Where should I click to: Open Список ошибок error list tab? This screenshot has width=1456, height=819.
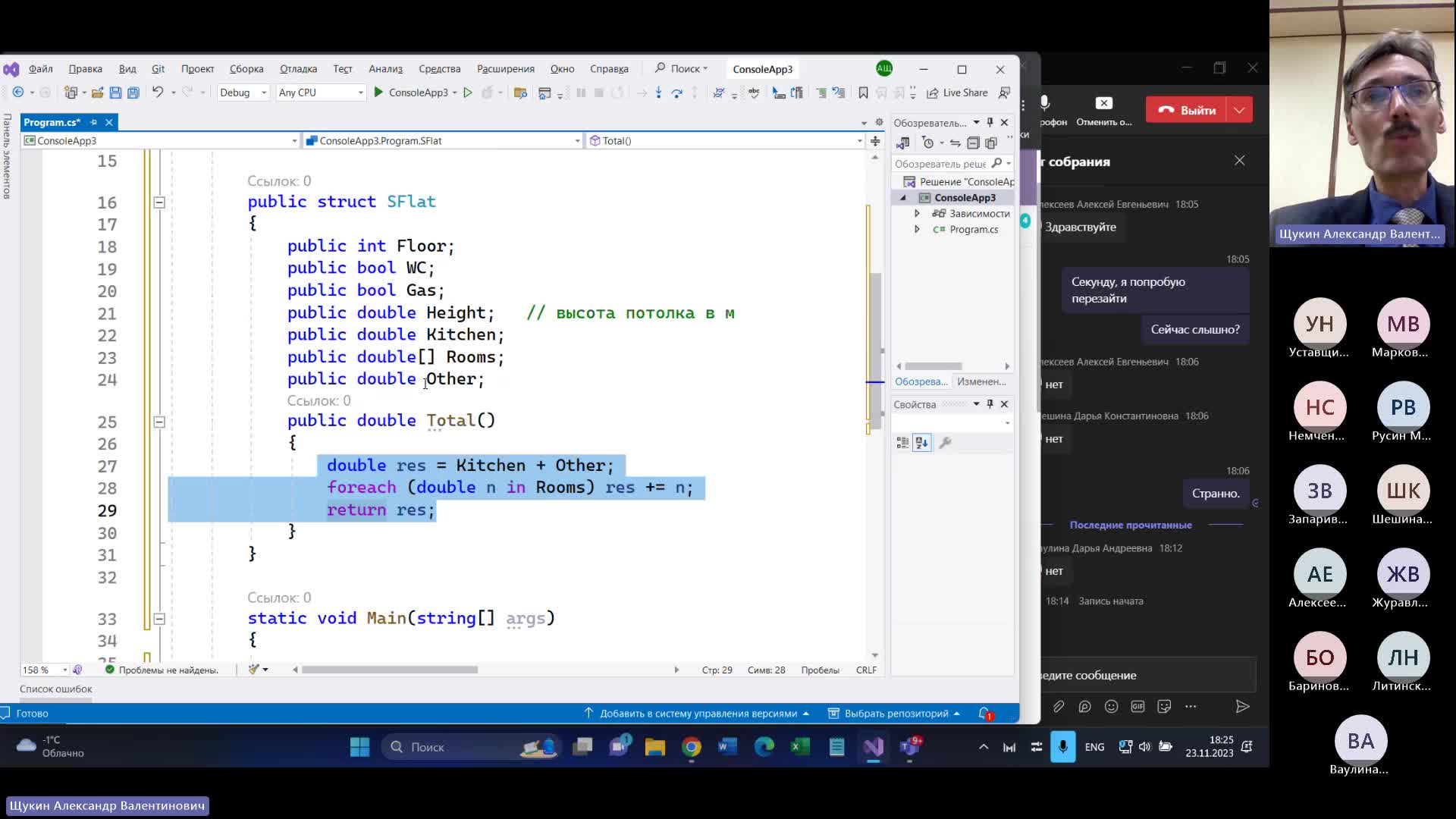(x=55, y=689)
